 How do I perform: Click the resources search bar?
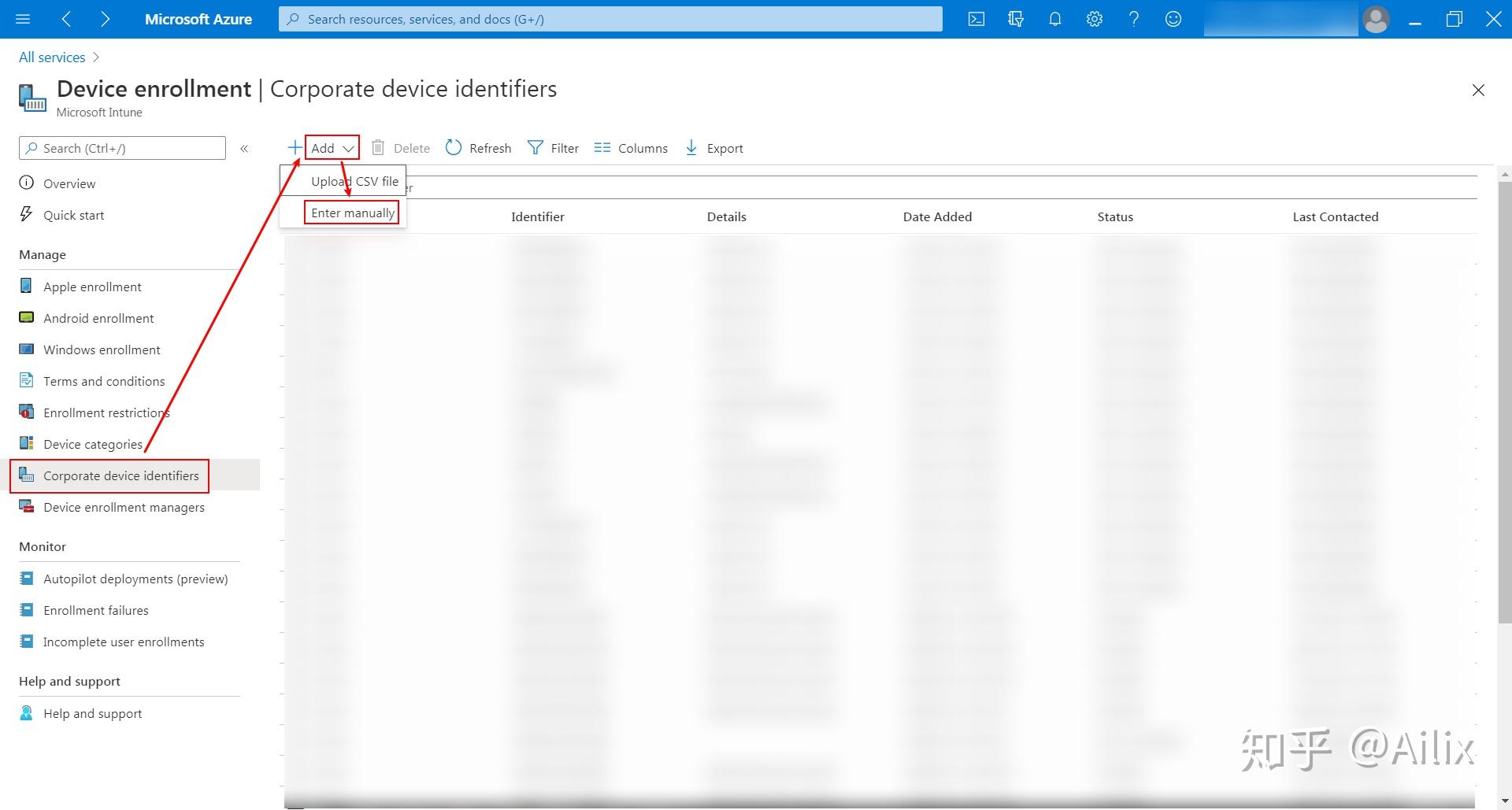point(611,19)
